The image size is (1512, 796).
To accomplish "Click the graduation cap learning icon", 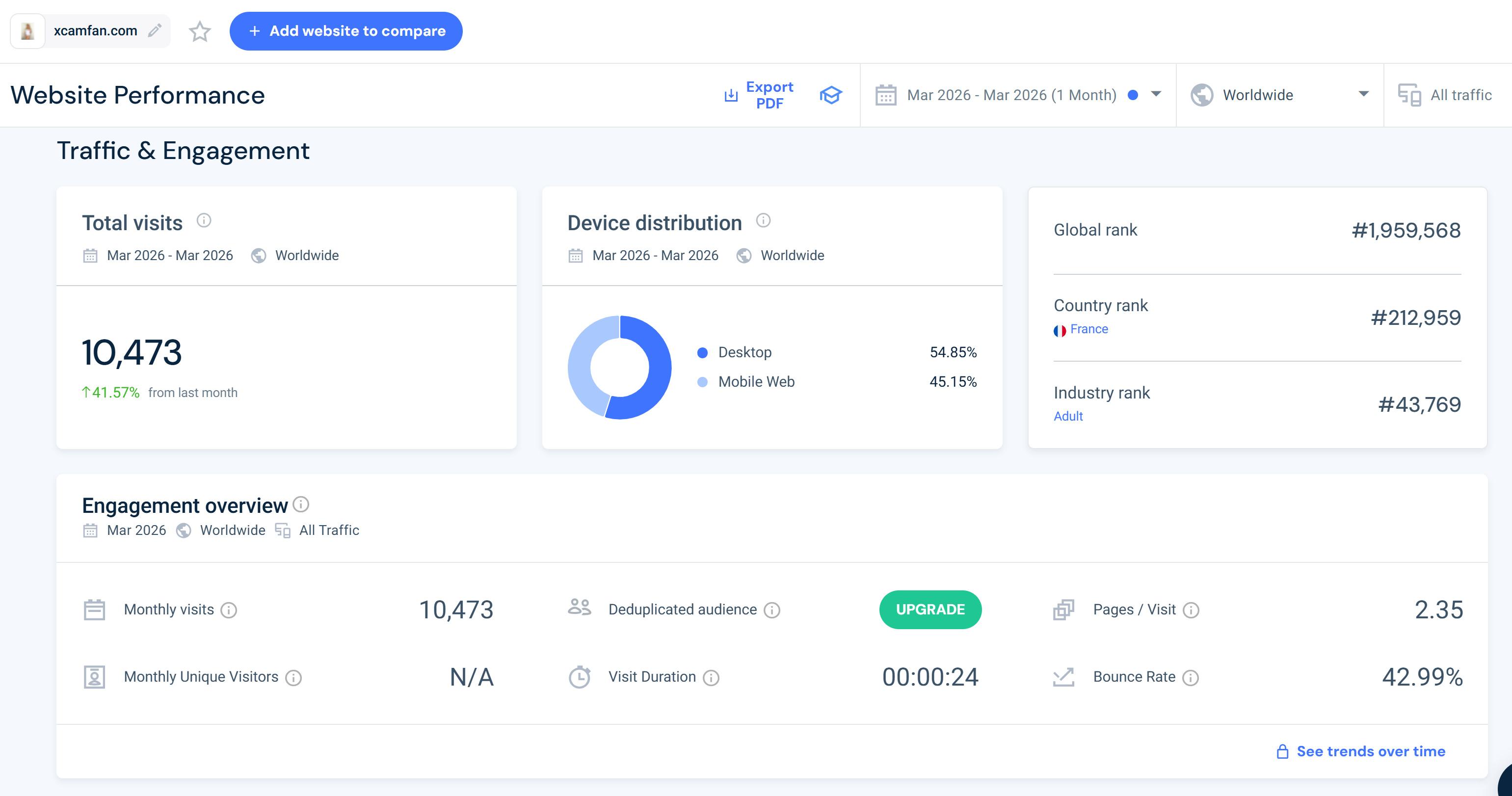I will tap(830, 95).
